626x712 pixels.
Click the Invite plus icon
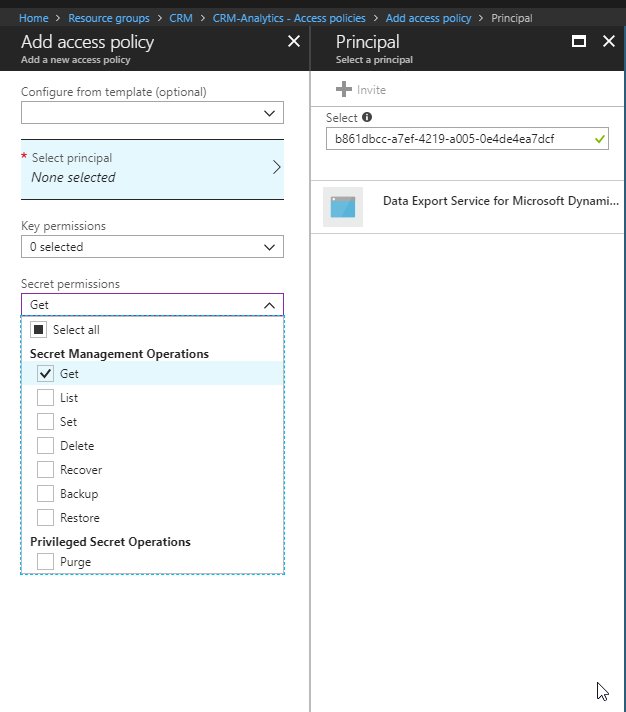(344, 90)
